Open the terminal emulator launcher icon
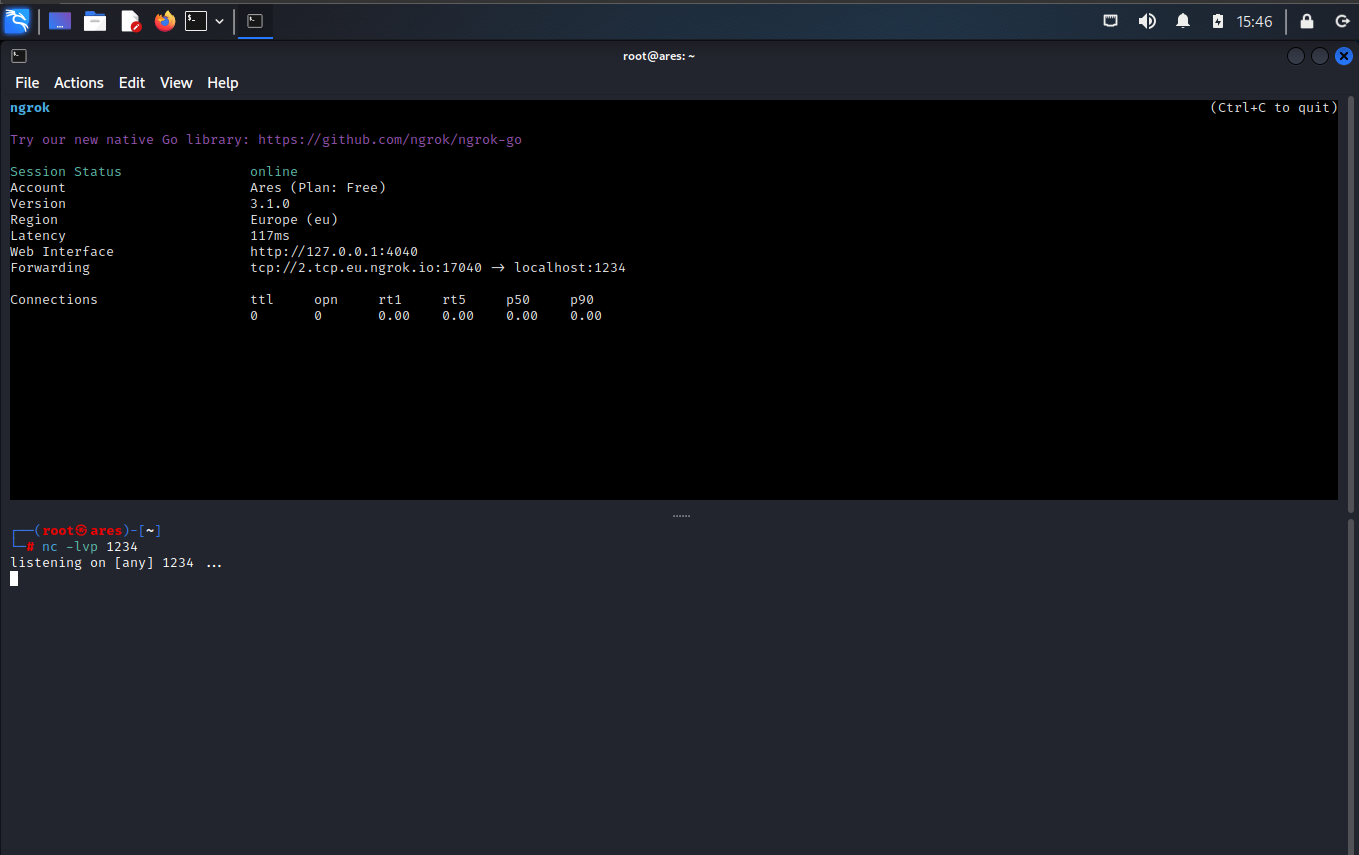 click(196, 21)
